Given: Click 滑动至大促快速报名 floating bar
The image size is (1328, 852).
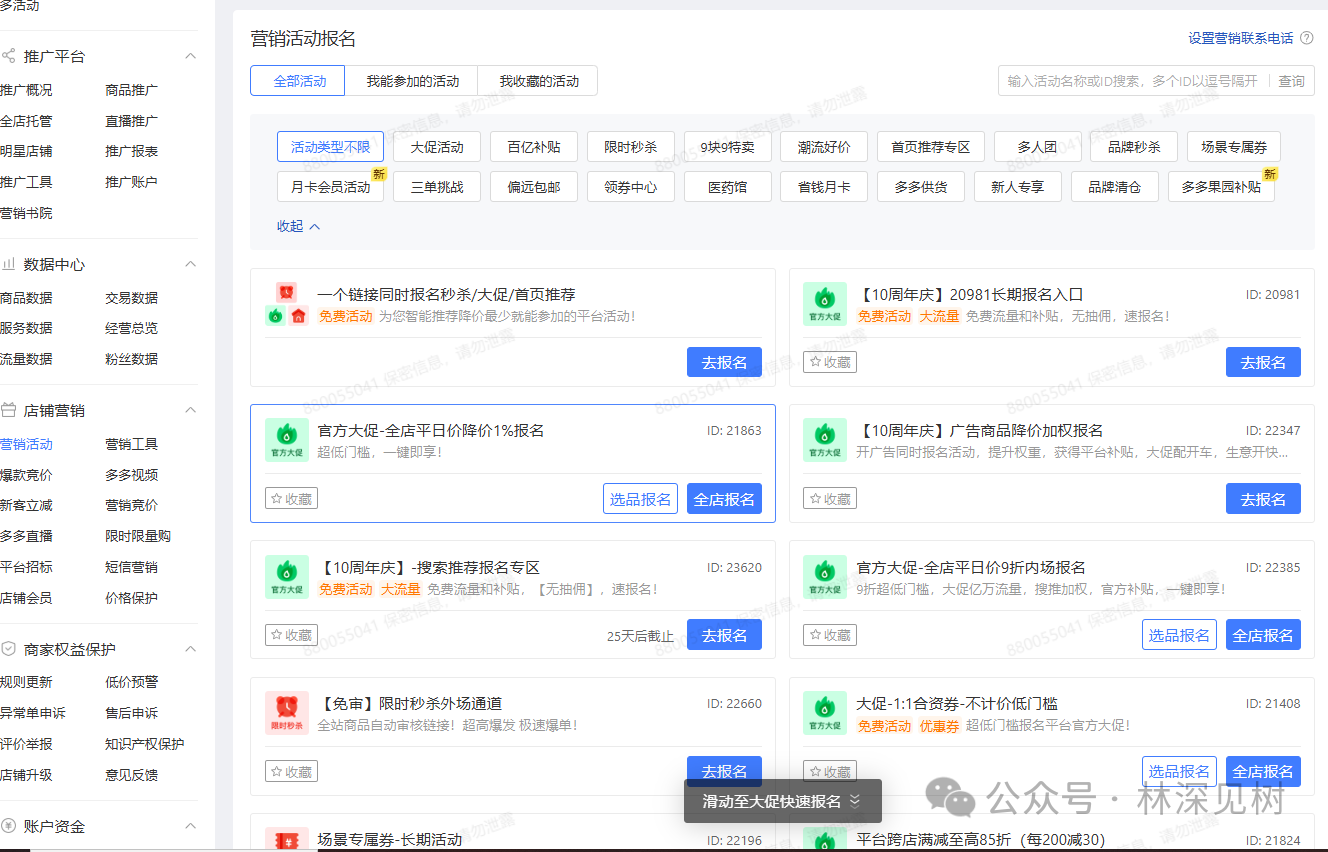Looking at the screenshot, I should click(781, 801).
